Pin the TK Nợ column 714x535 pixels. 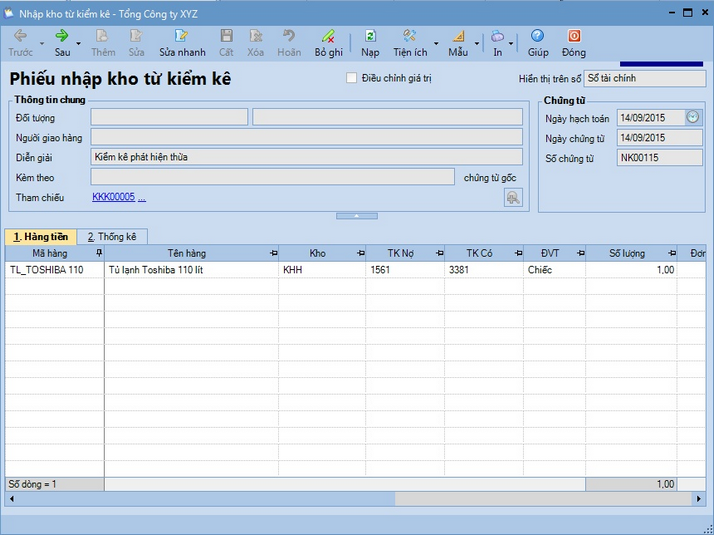(439, 253)
